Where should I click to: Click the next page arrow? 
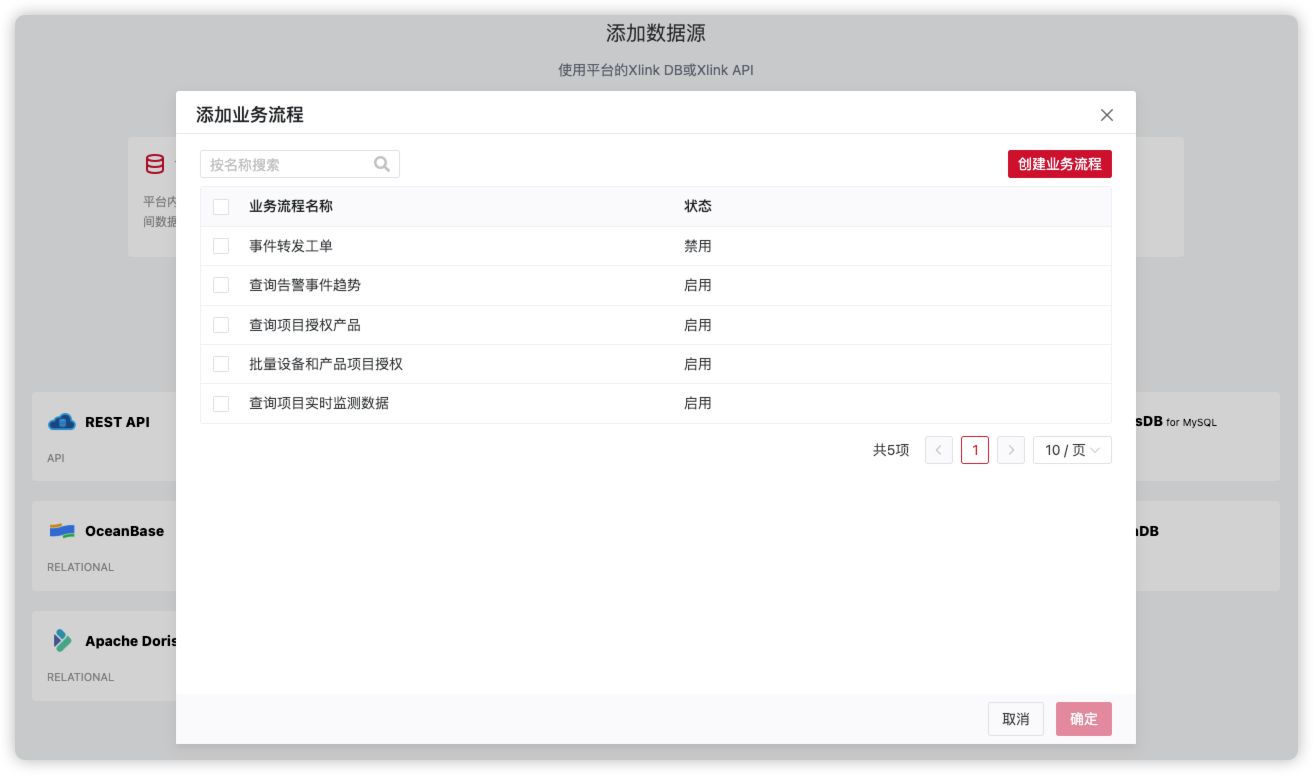[1010, 449]
